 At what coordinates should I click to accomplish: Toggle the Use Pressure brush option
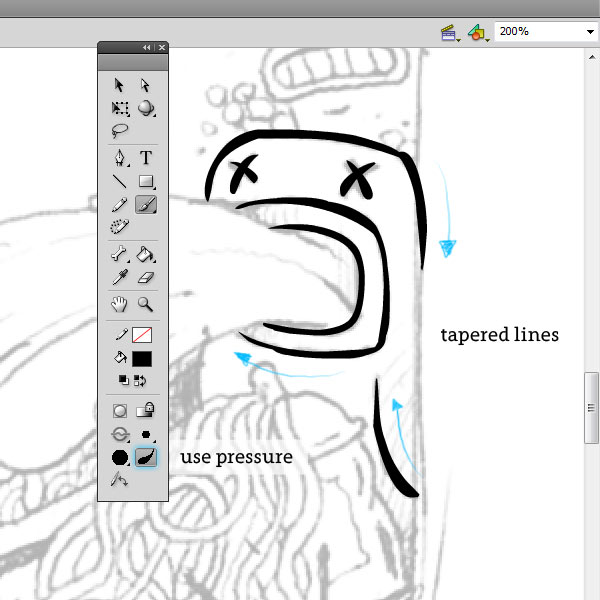pyautogui.click(x=146, y=457)
